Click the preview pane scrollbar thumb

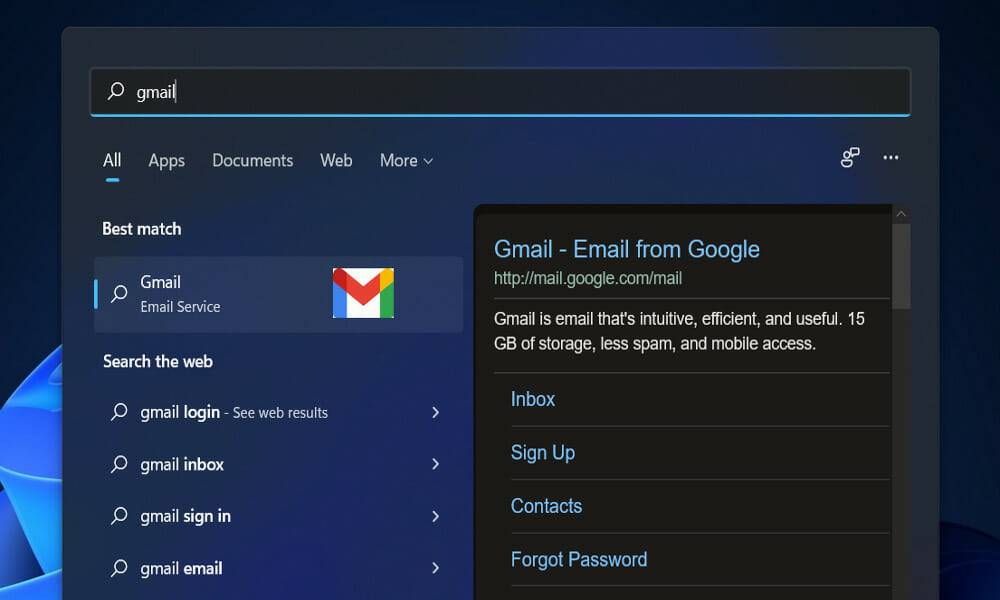pos(901,266)
